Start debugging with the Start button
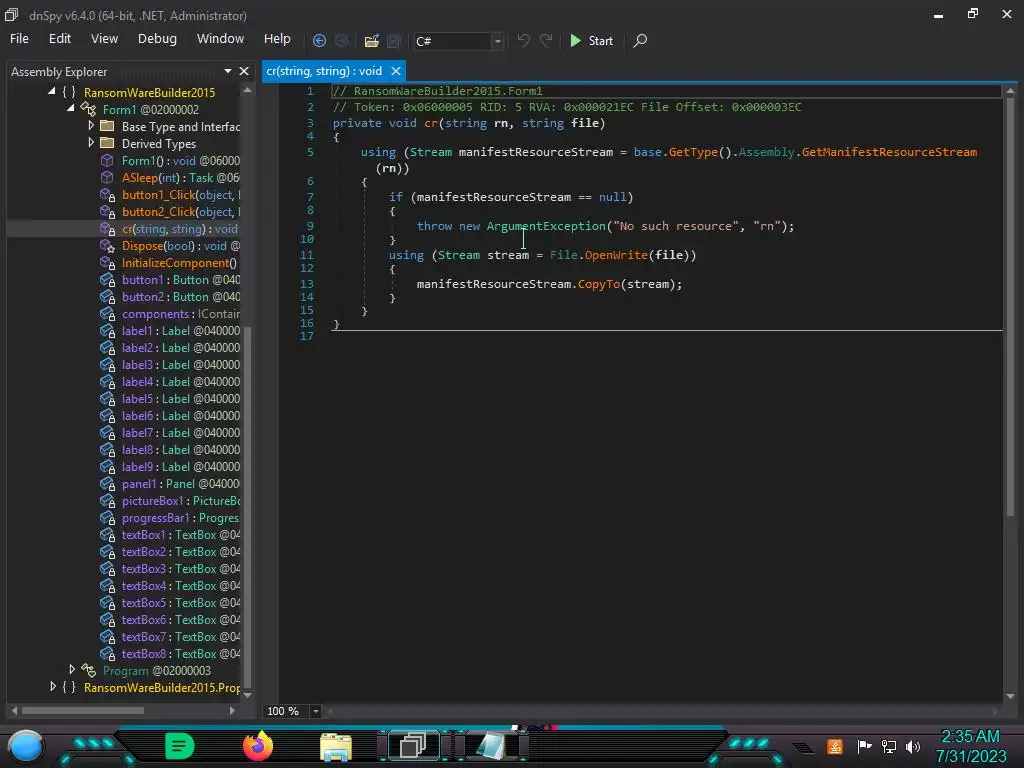1024x768 pixels. pos(591,40)
